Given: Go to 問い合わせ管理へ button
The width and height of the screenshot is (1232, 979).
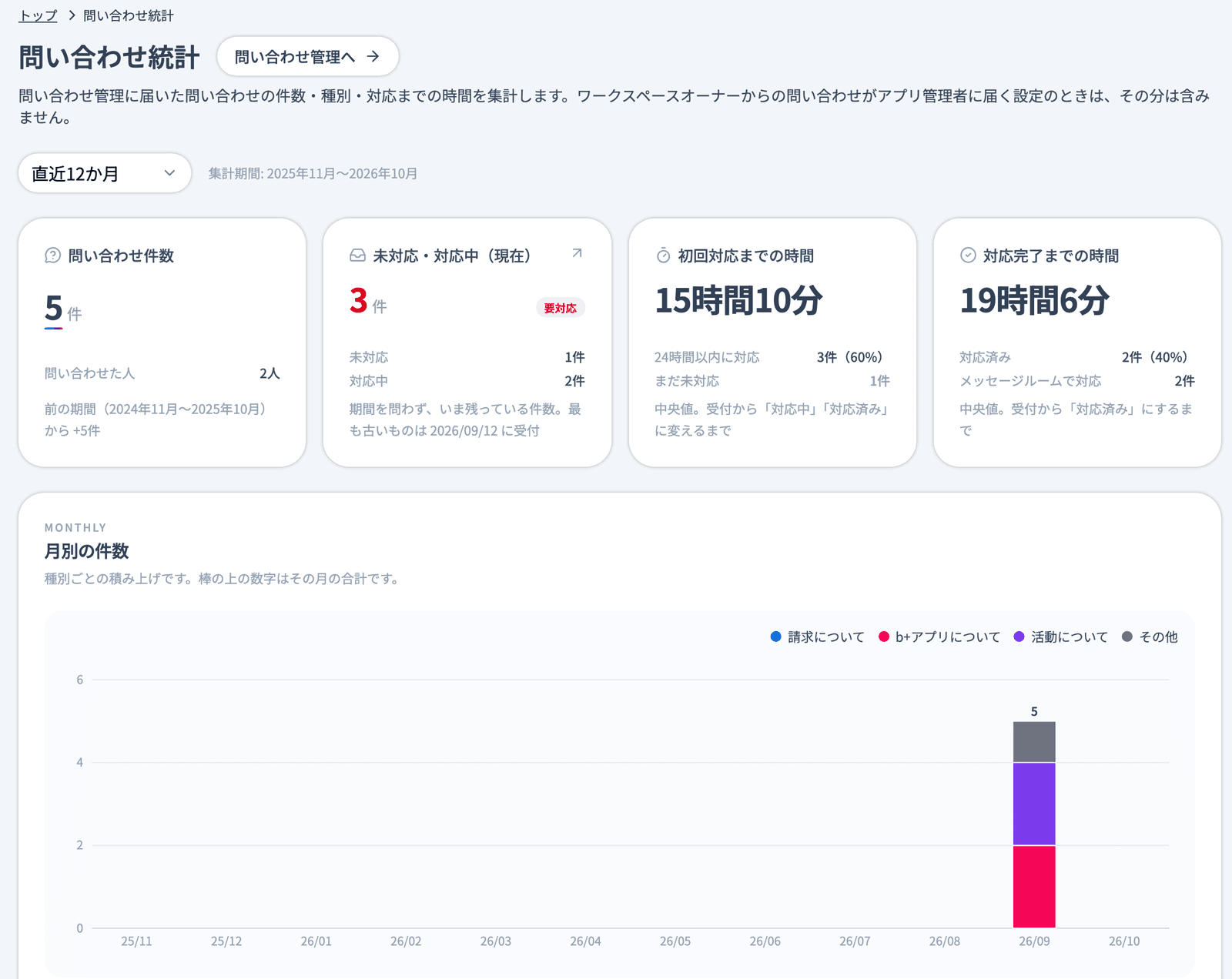Looking at the screenshot, I should pos(307,56).
